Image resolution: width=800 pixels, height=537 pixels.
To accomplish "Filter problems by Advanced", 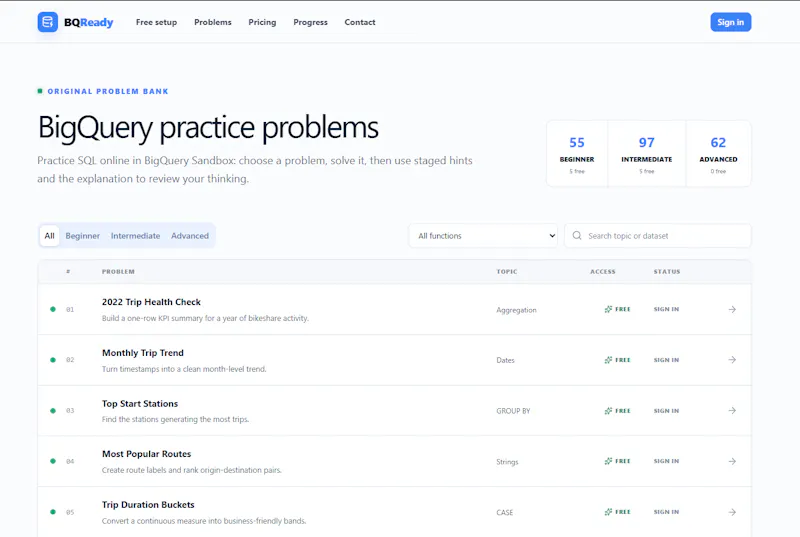I will pos(190,236).
